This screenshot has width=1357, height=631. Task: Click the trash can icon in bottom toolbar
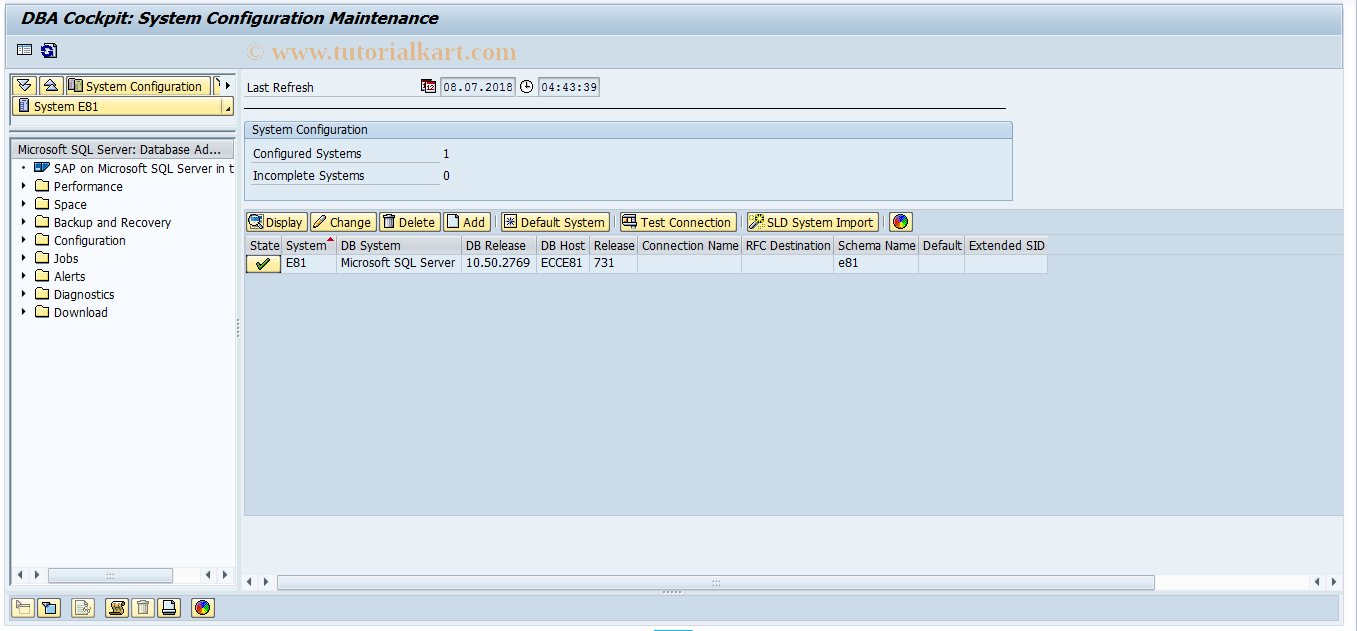[x=143, y=607]
